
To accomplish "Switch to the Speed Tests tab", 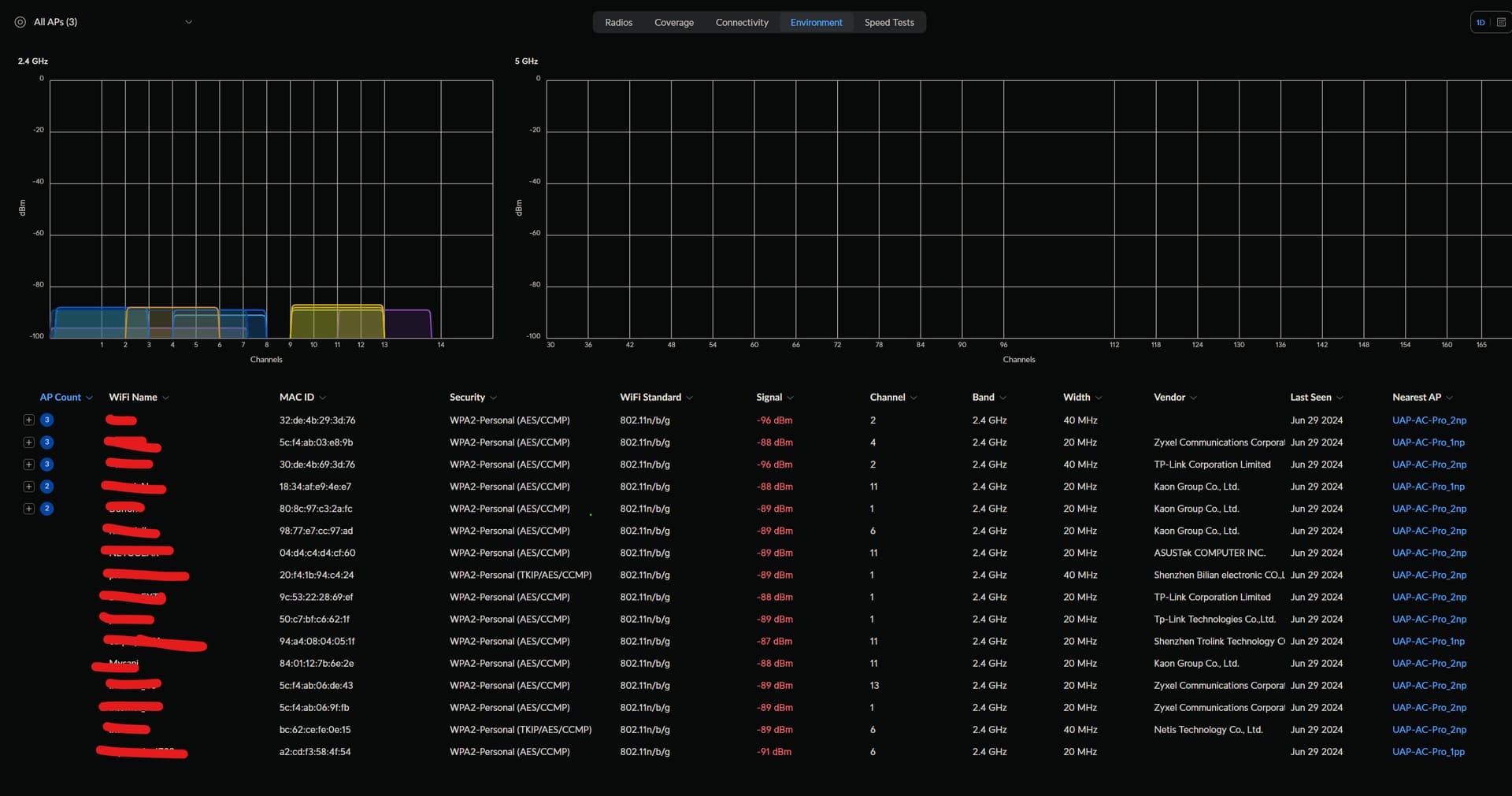I will 889,23.
